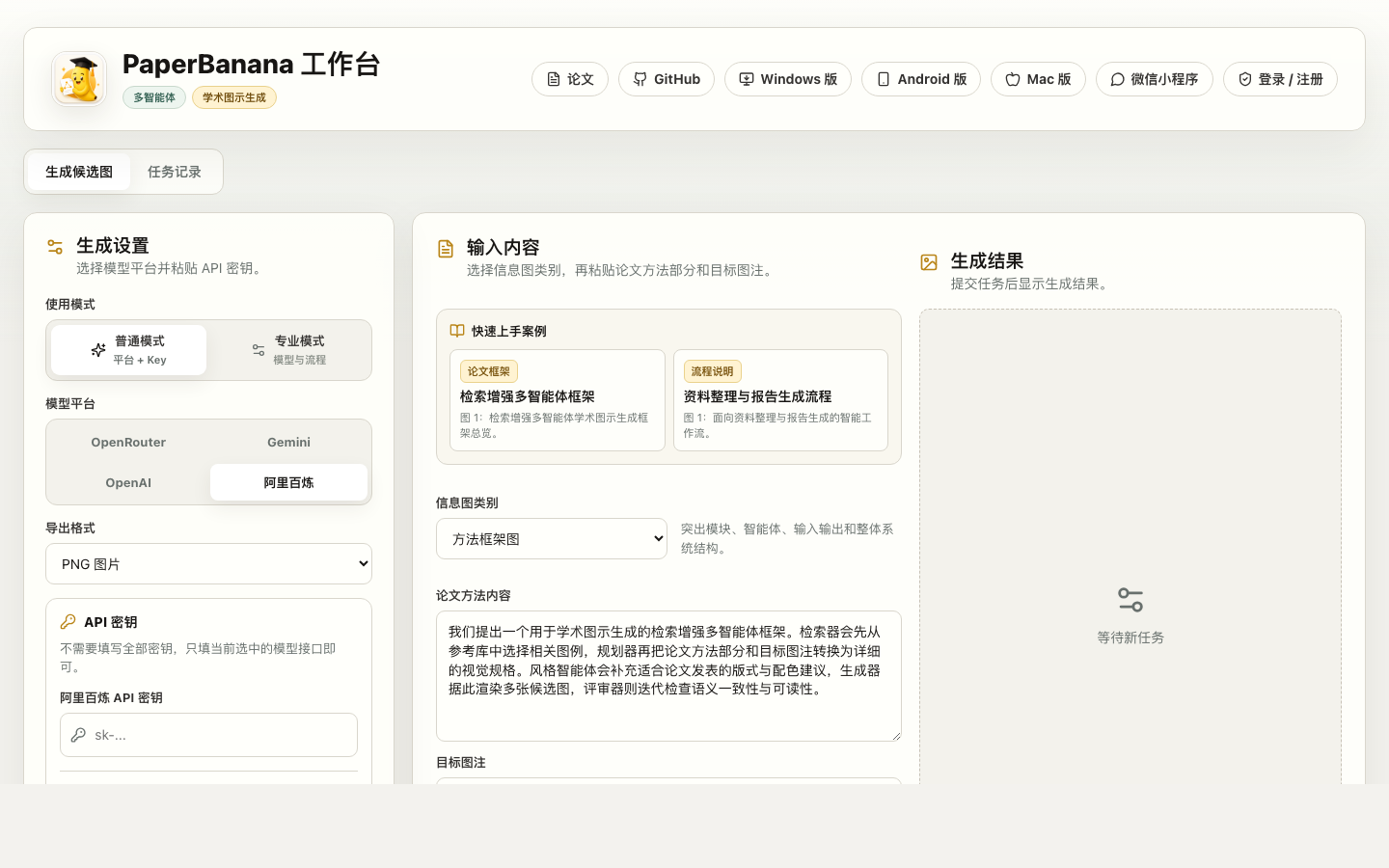
Task: Open the Android 版 download button
Action: tap(921, 79)
